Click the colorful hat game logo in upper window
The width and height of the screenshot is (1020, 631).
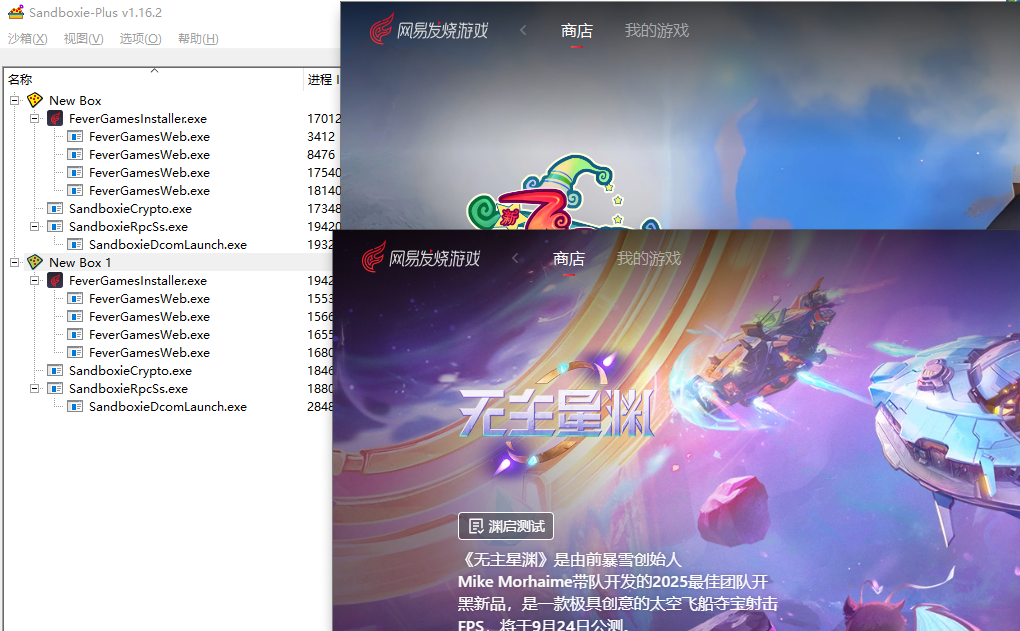(x=565, y=193)
